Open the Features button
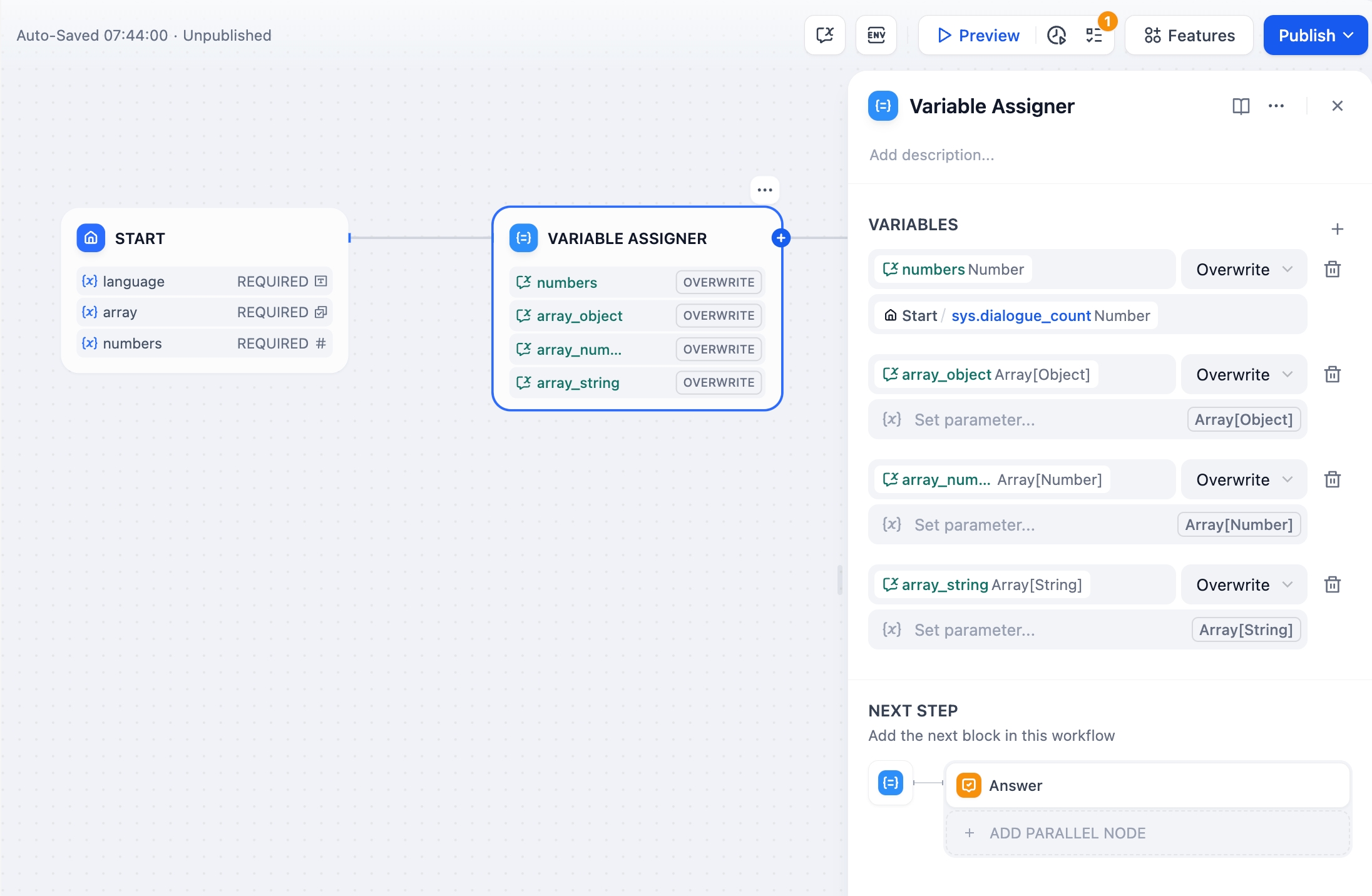 tap(1189, 35)
